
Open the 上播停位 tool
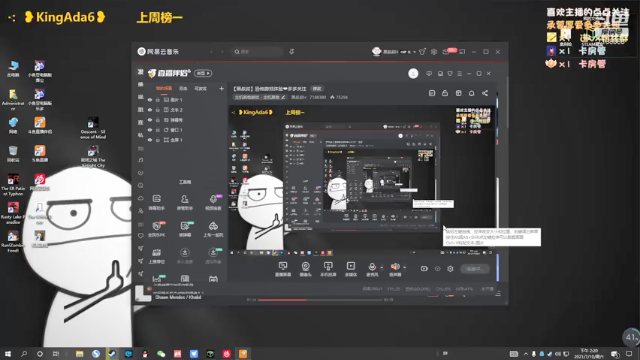pyautogui.click(x=157, y=256)
